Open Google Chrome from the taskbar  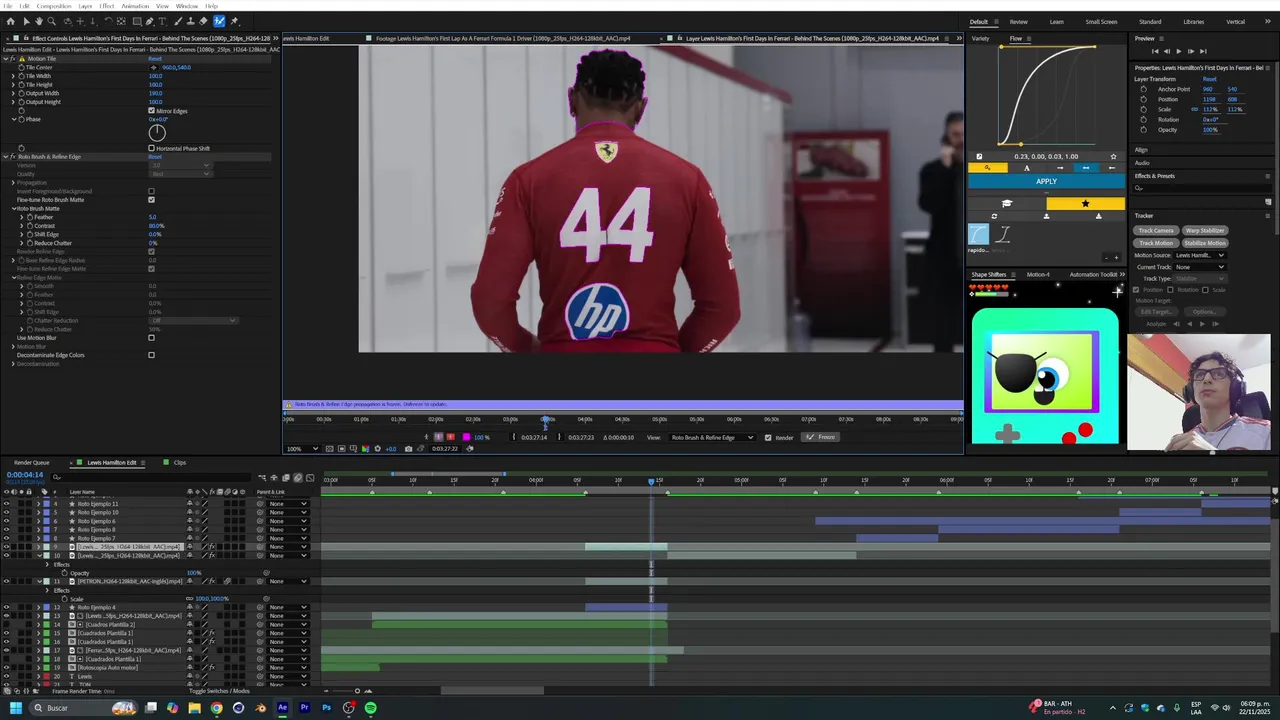click(x=216, y=708)
